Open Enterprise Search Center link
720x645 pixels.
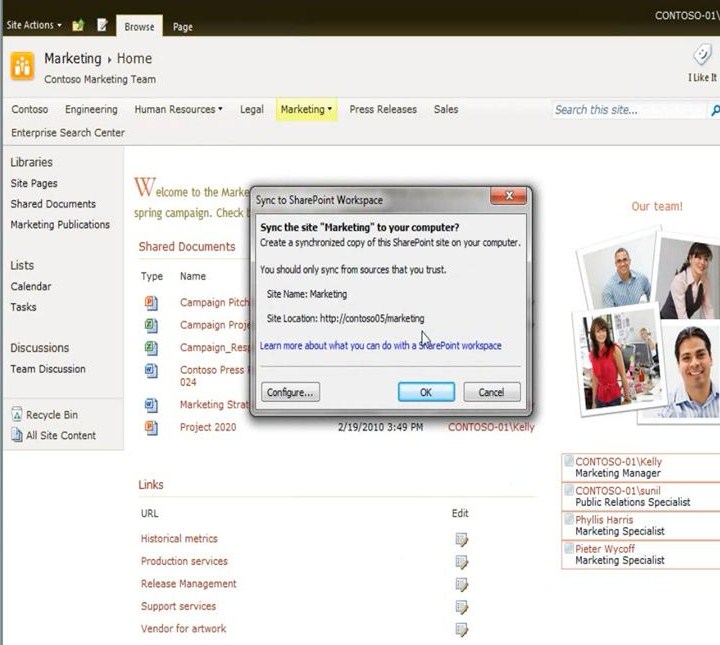point(68,133)
